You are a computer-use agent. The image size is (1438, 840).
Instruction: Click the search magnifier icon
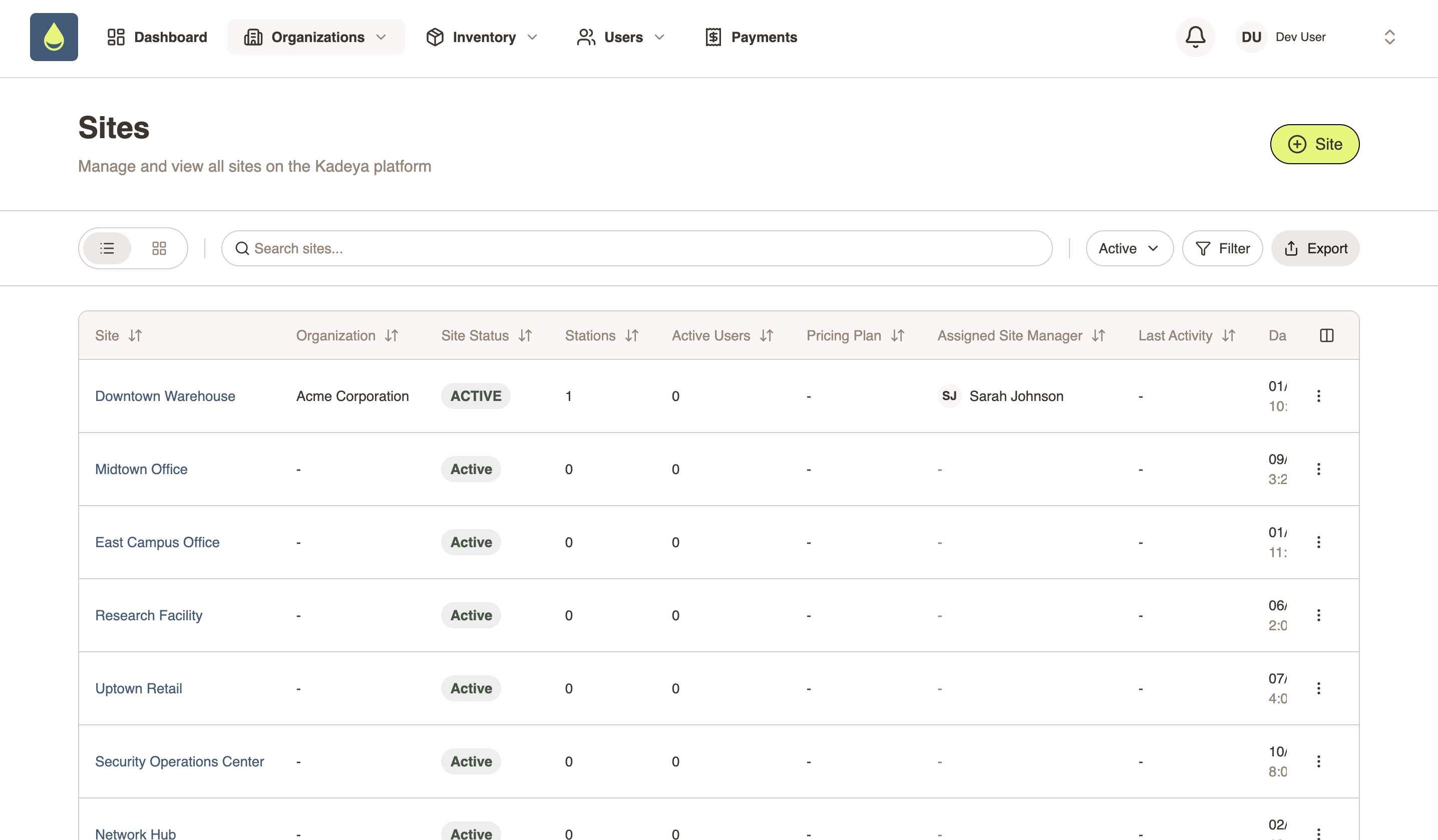click(242, 248)
